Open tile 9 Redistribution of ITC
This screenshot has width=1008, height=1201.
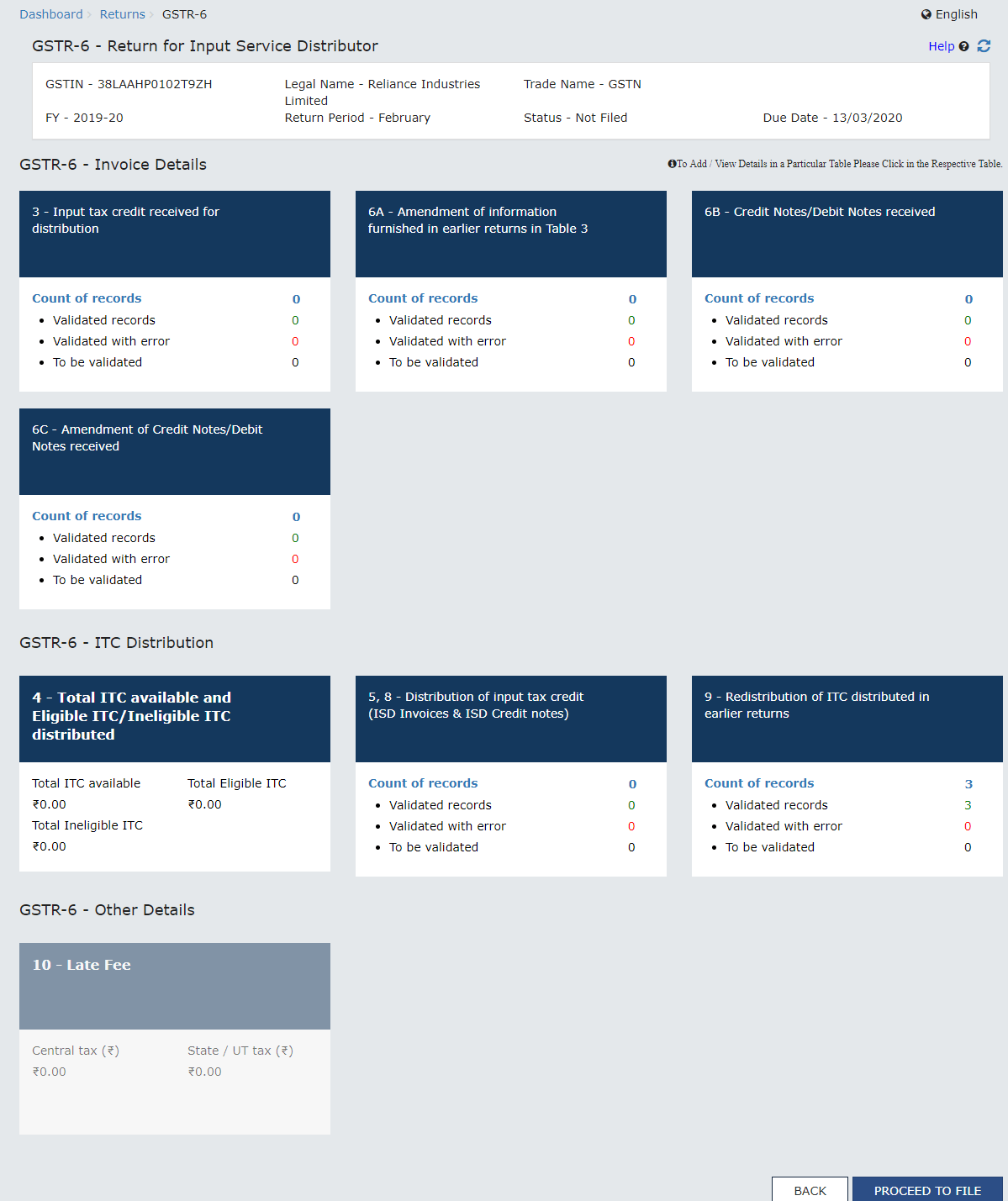[847, 719]
